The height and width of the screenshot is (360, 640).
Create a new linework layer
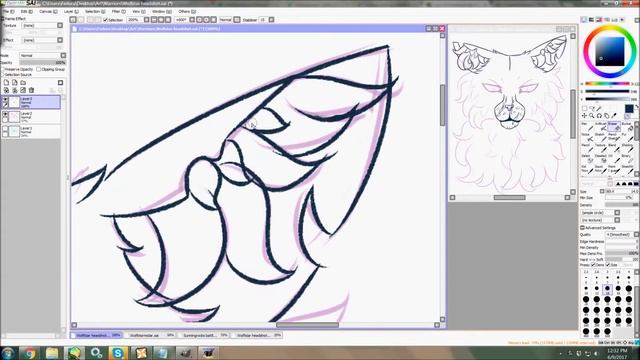[14, 82]
